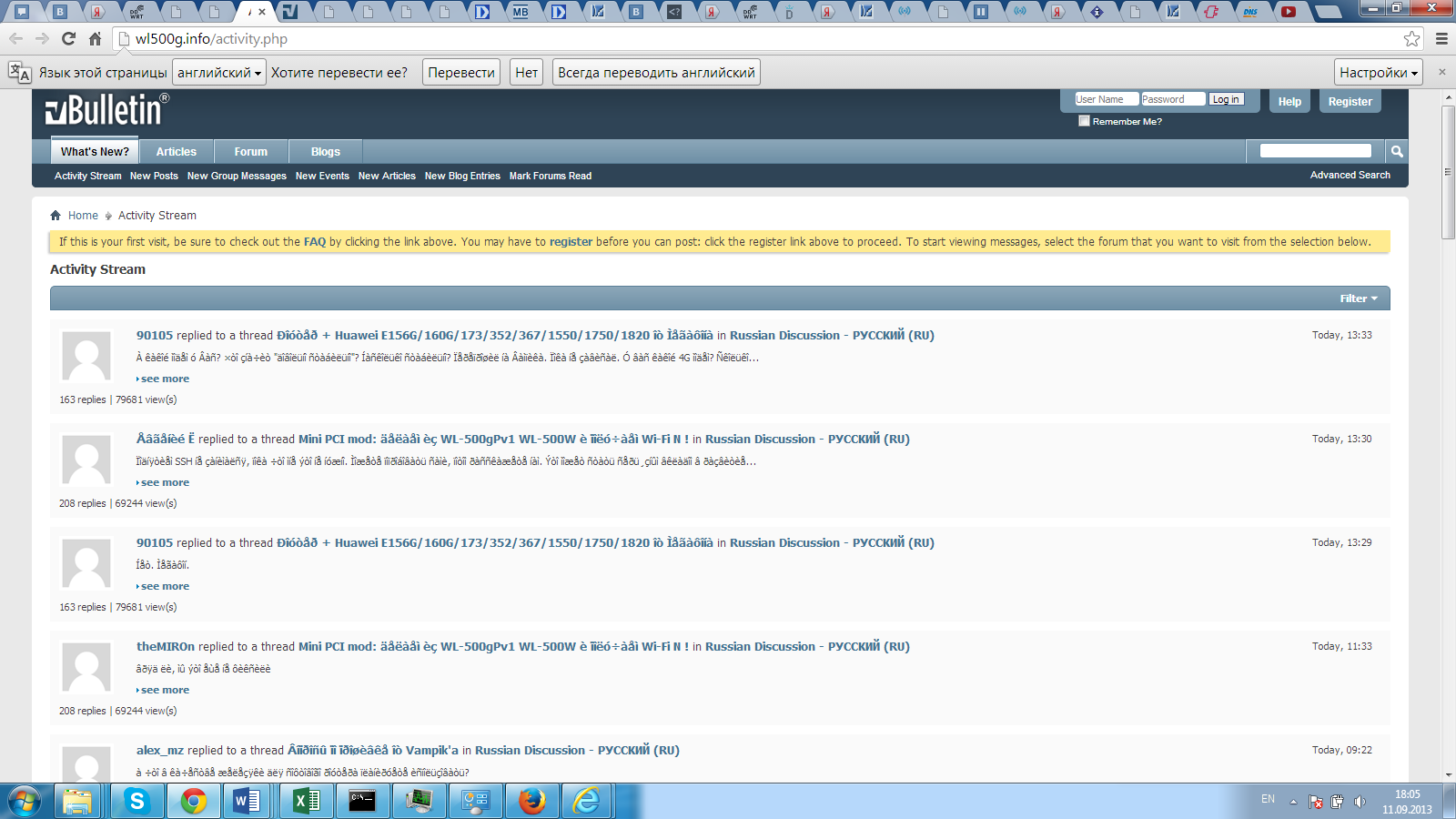The image size is (1456, 819).
Task: Open Windows Explorer from the taskbar
Action: tap(77, 801)
